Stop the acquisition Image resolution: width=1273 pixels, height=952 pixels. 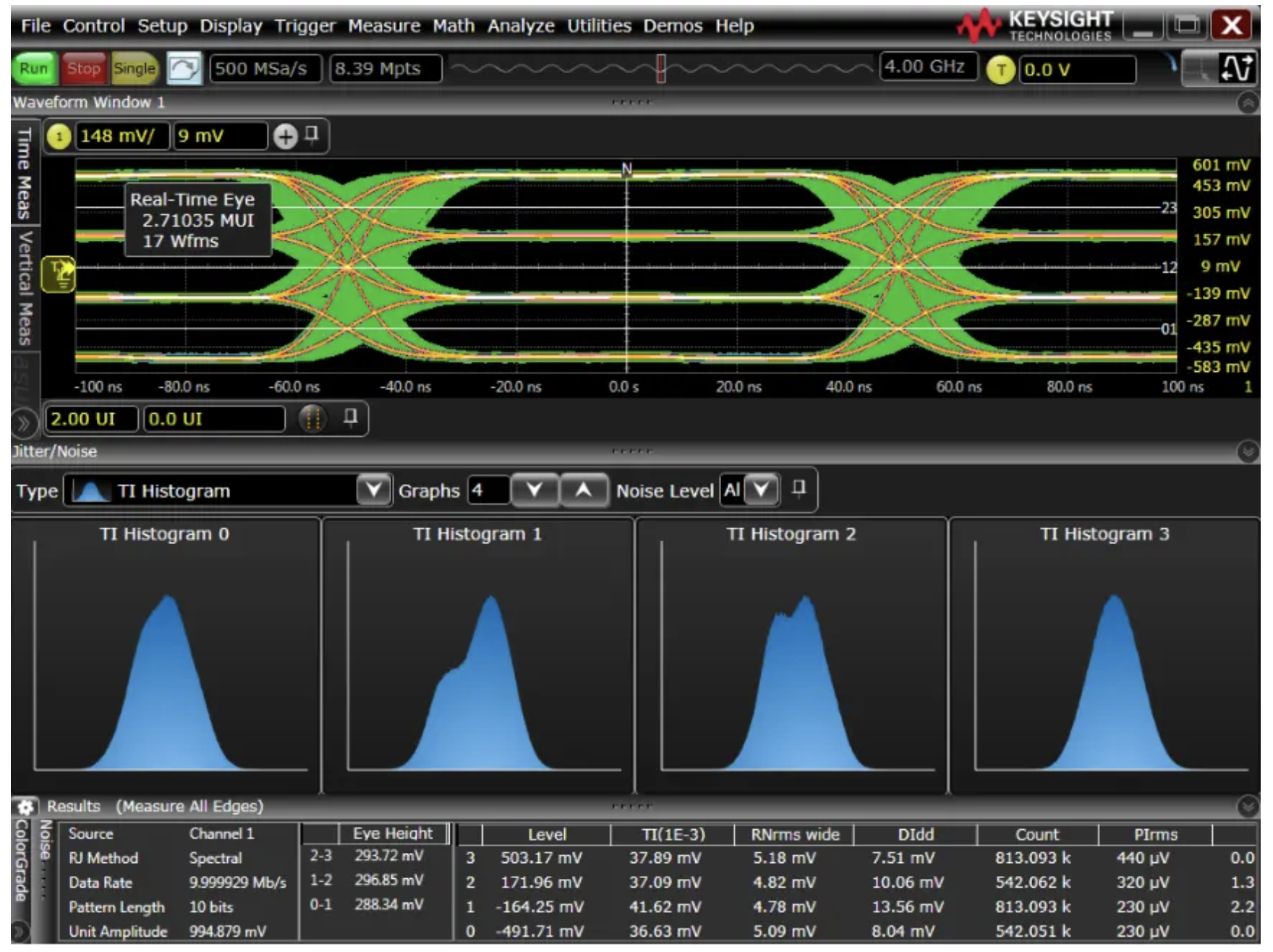(83, 69)
